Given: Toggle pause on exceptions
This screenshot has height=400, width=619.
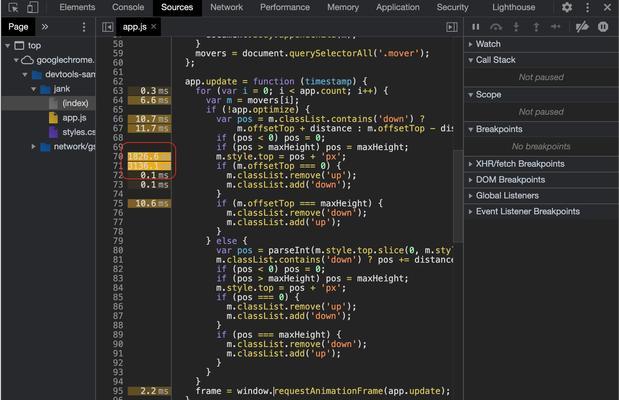Looking at the screenshot, I should pos(603,27).
